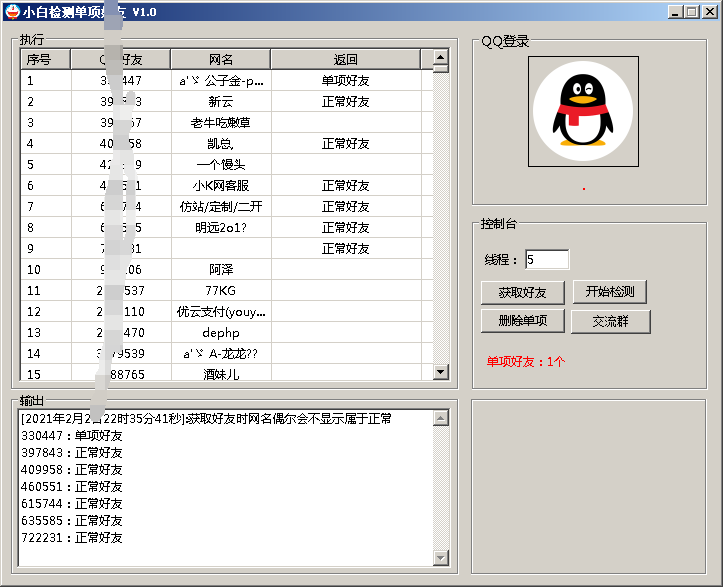
Task: Select the row named 新云
Action: point(220,102)
